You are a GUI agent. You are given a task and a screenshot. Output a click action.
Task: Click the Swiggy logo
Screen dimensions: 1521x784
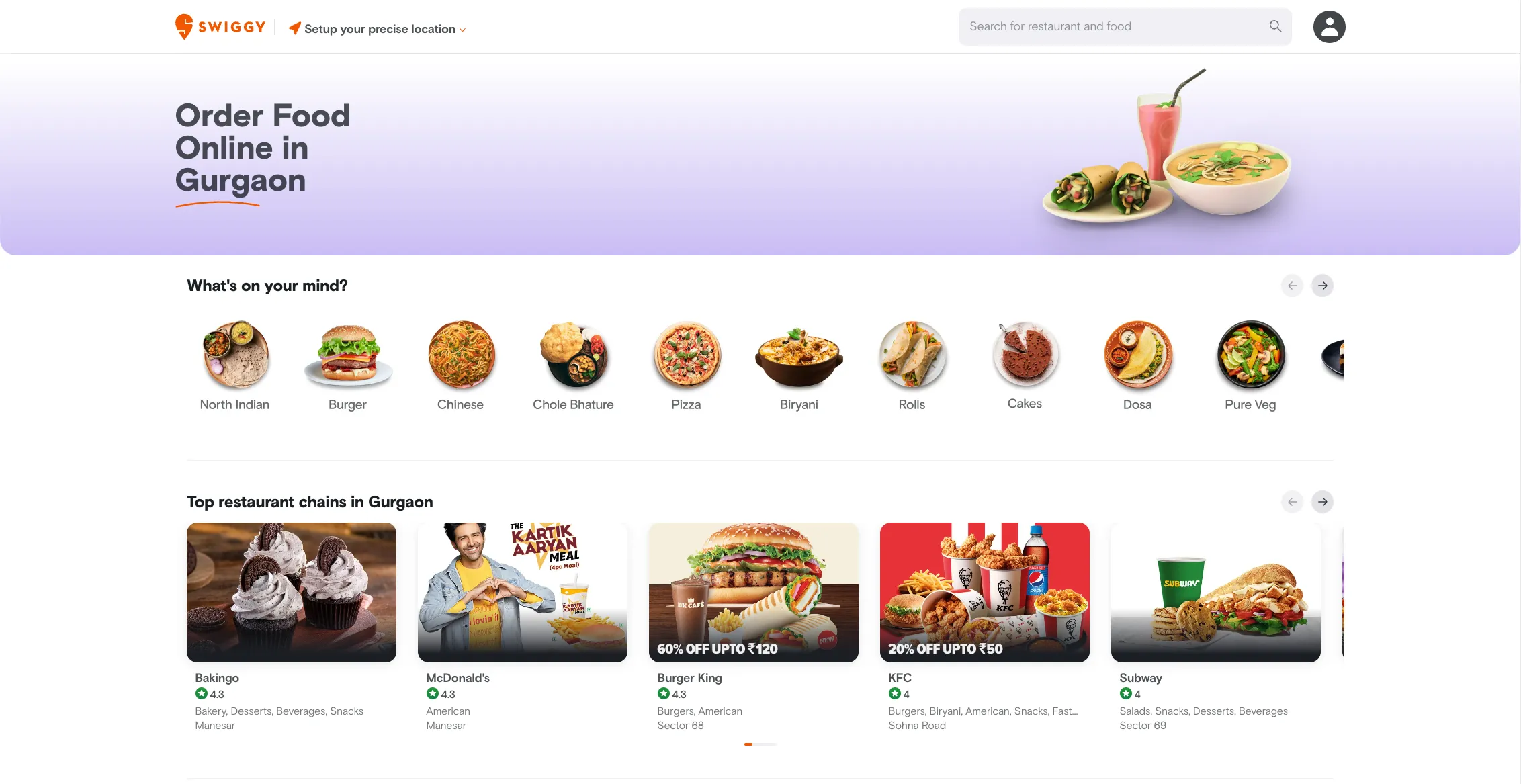[x=220, y=27]
